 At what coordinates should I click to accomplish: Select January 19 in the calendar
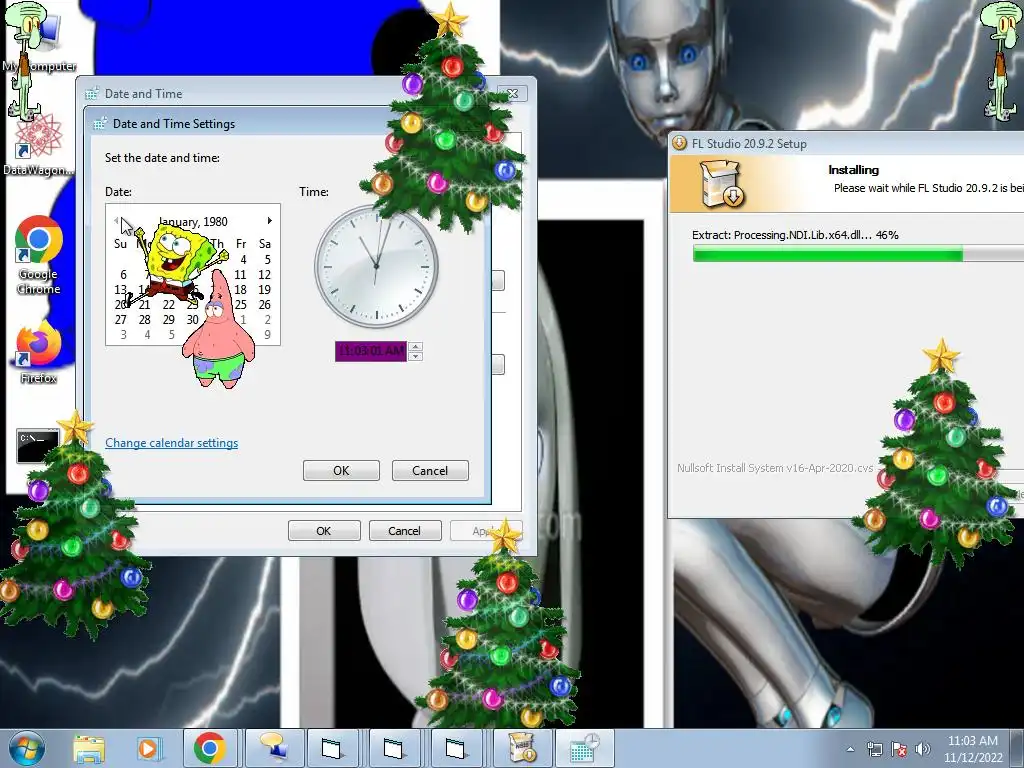(264, 289)
